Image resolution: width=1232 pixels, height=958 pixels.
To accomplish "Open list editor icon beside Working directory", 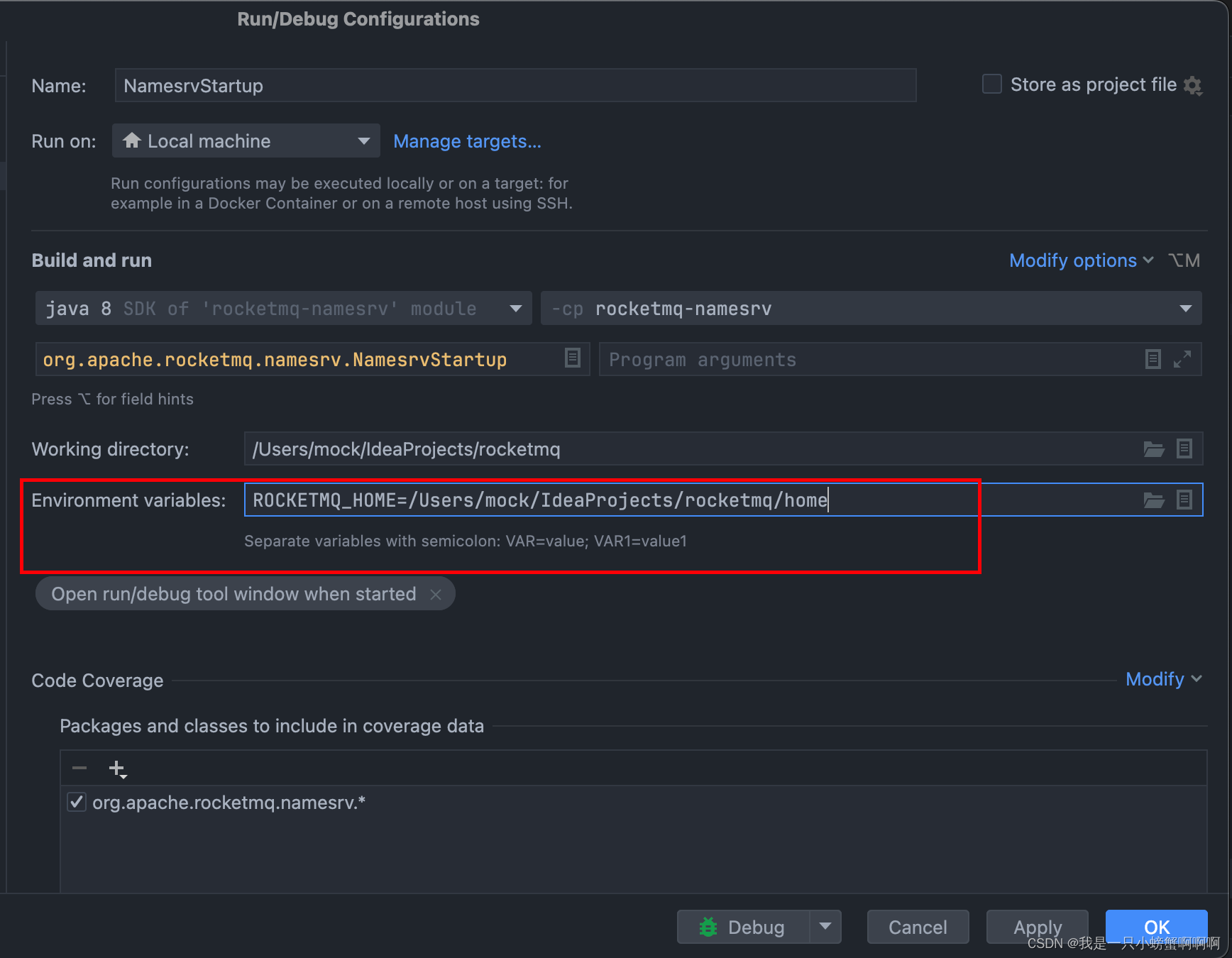I will [x=1184, y=448].
